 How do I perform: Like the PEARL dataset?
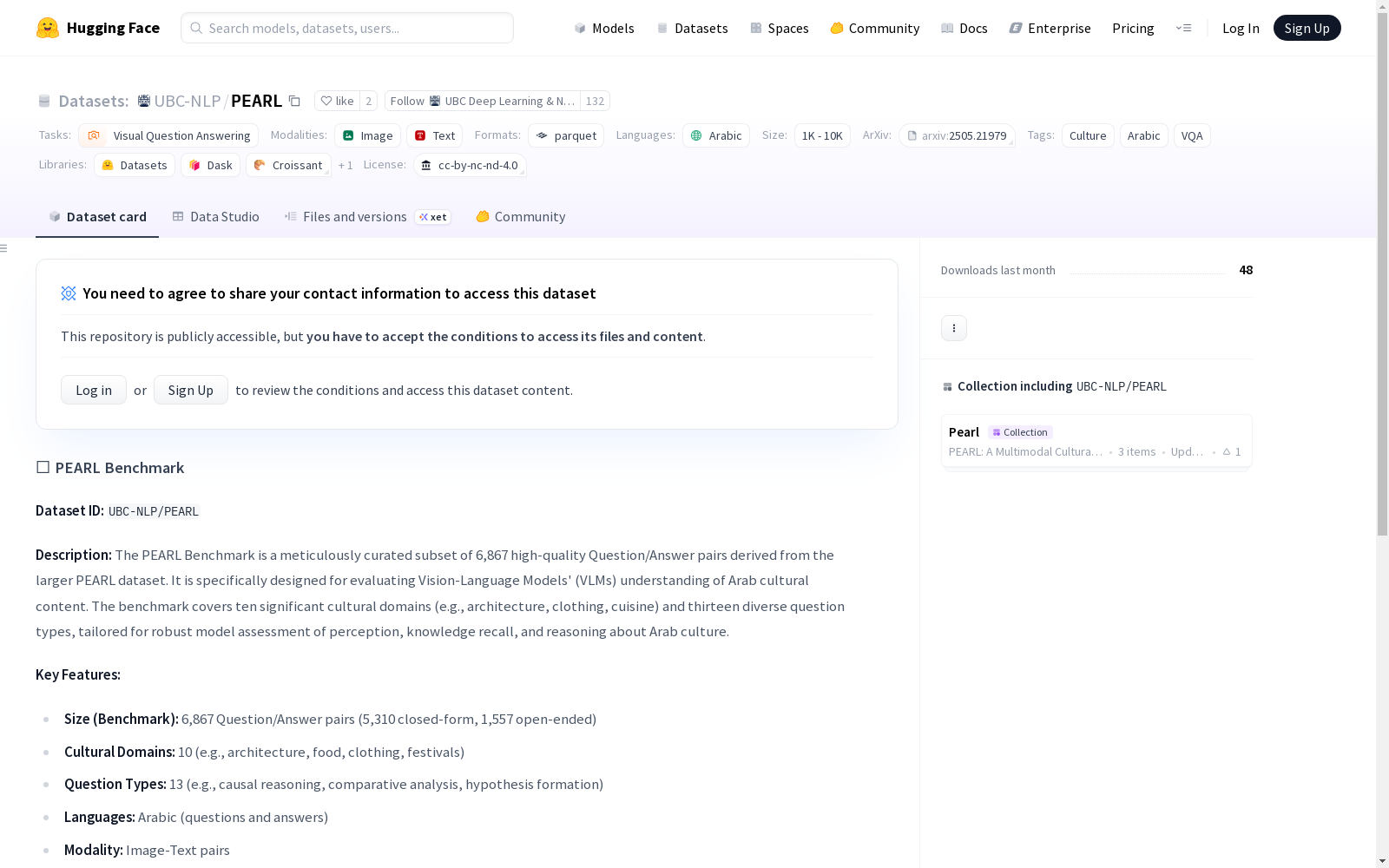tap(337, 101)
